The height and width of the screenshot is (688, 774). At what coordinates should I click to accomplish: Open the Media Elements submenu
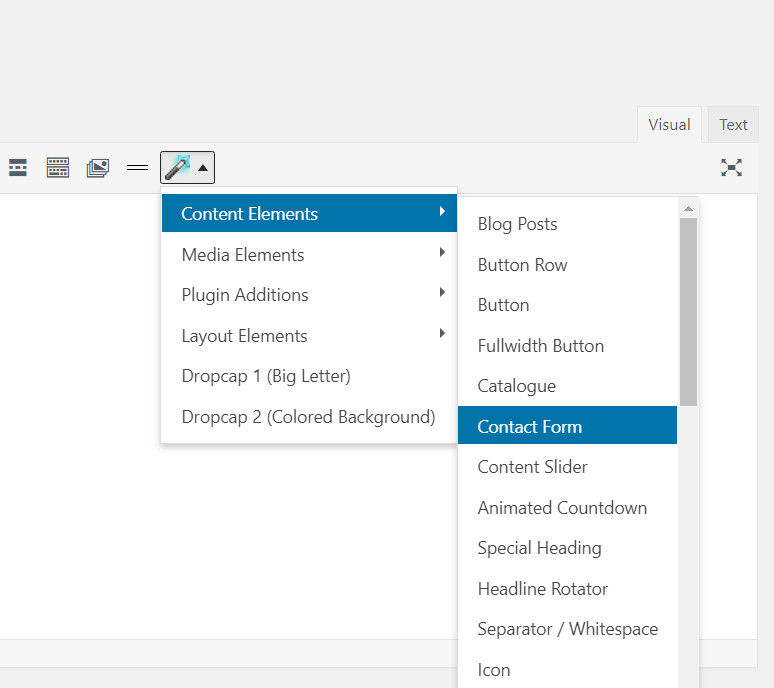click(310, 255)
